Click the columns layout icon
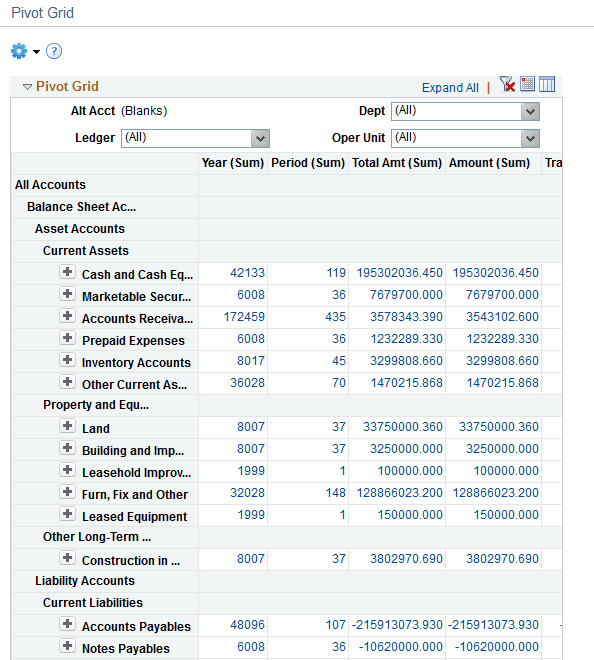This screenshot has width=594, height=660. (547, 84)
